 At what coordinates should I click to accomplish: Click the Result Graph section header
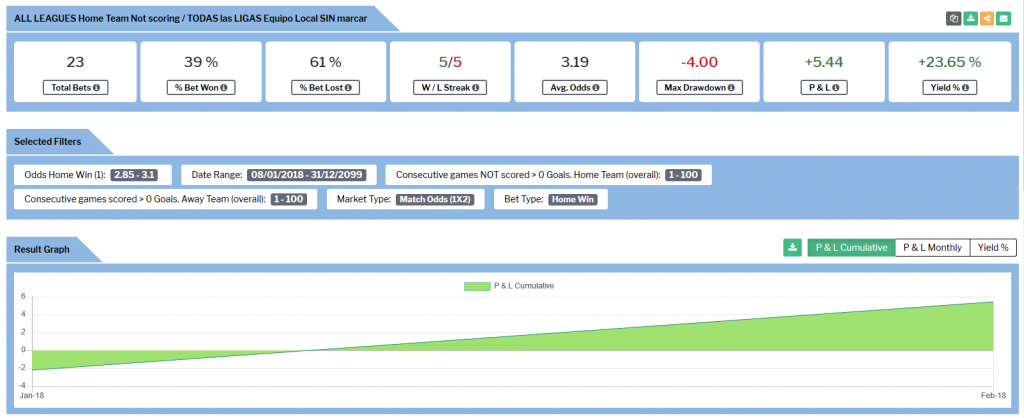pos(42,249)
